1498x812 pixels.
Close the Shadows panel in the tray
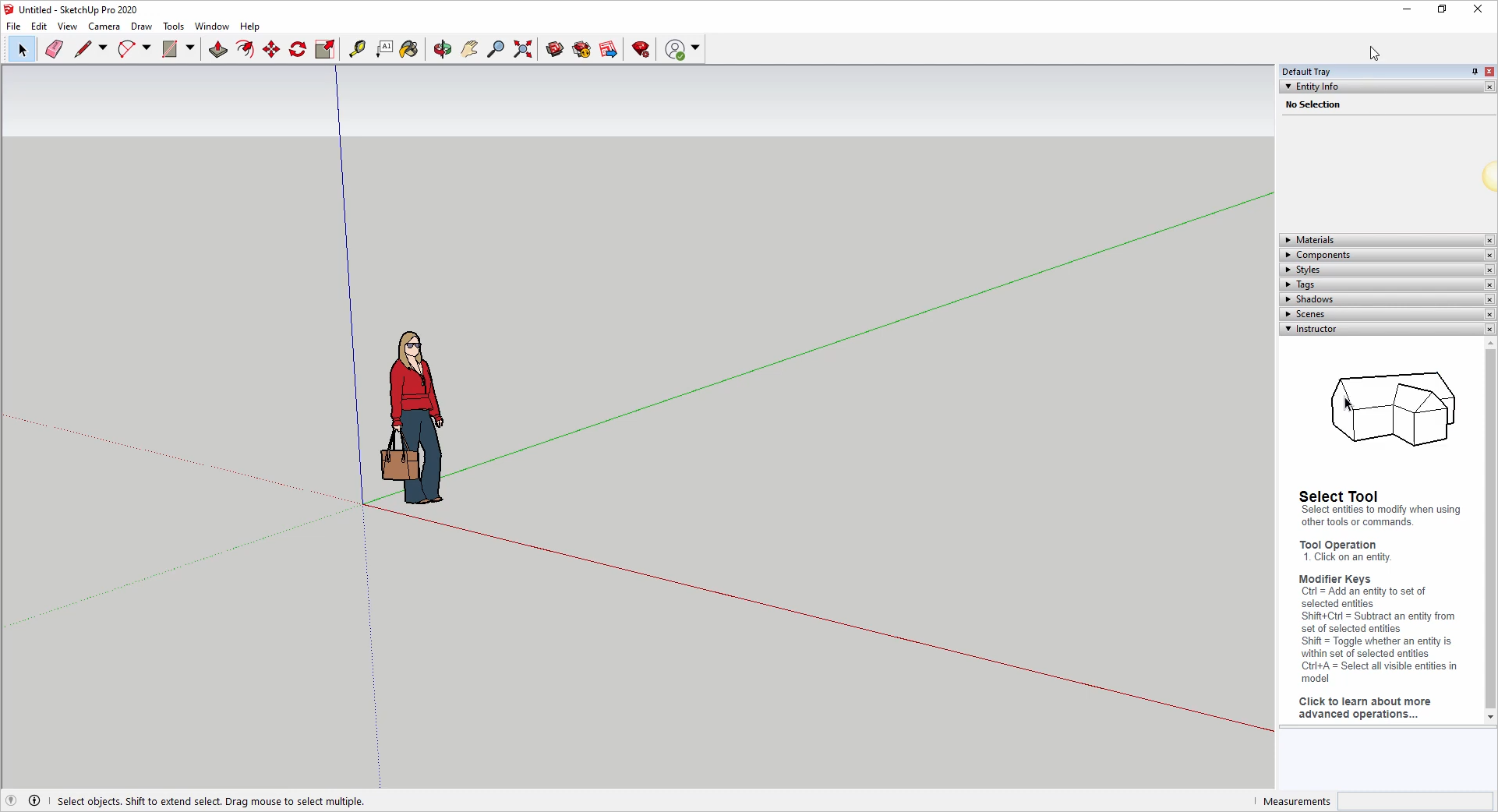[x=1489, y=300]
